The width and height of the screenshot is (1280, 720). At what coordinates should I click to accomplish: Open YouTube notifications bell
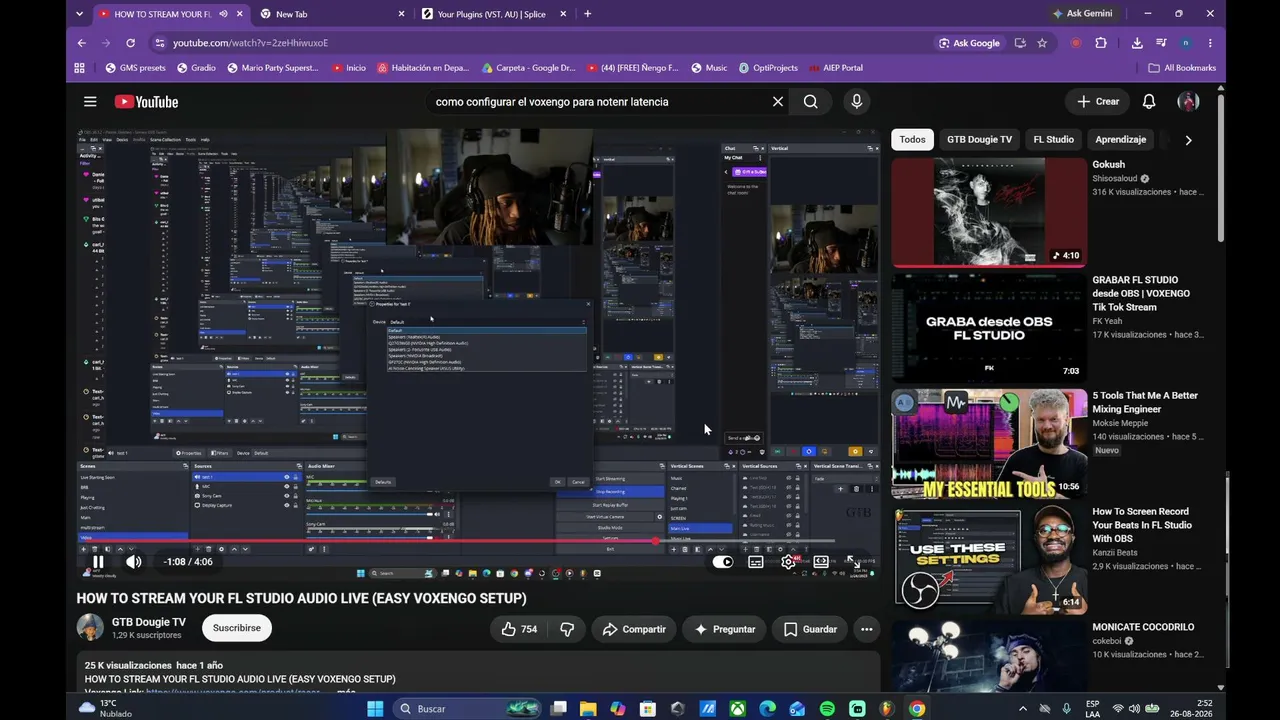1149,102
